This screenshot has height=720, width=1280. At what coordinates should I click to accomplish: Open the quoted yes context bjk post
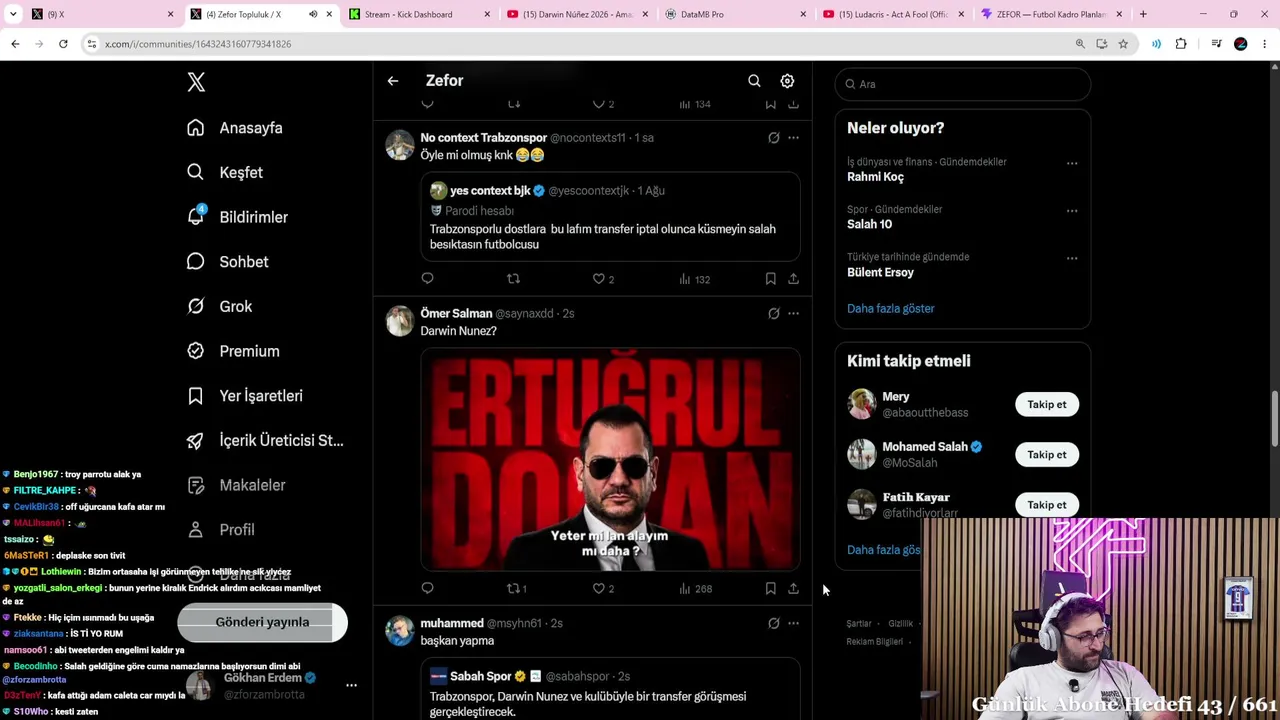tap(610, 217)
